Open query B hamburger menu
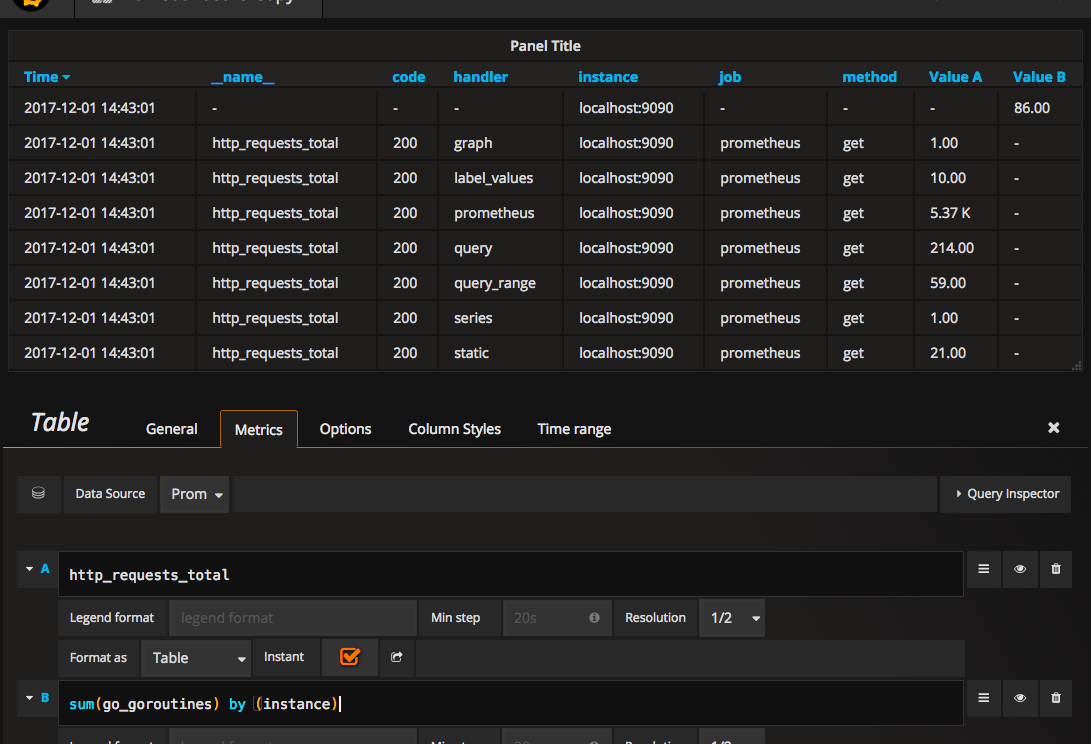This screenshot has height=744, width=1091. 984,698
